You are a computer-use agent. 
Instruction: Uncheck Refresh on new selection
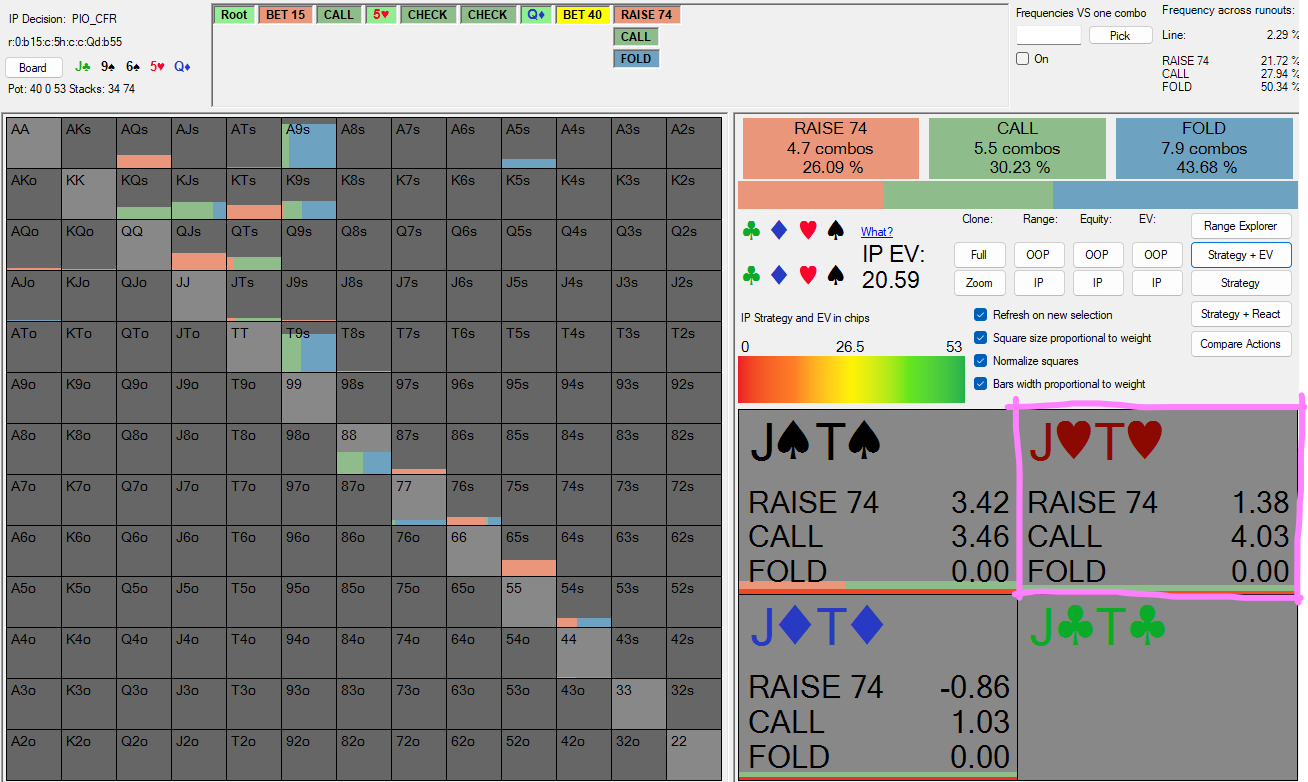[x=980, y=315]
